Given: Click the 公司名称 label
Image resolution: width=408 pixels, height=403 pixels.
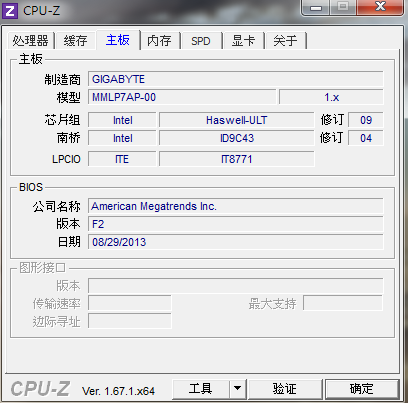Looking at the screenshot, I should pos(57,206).
